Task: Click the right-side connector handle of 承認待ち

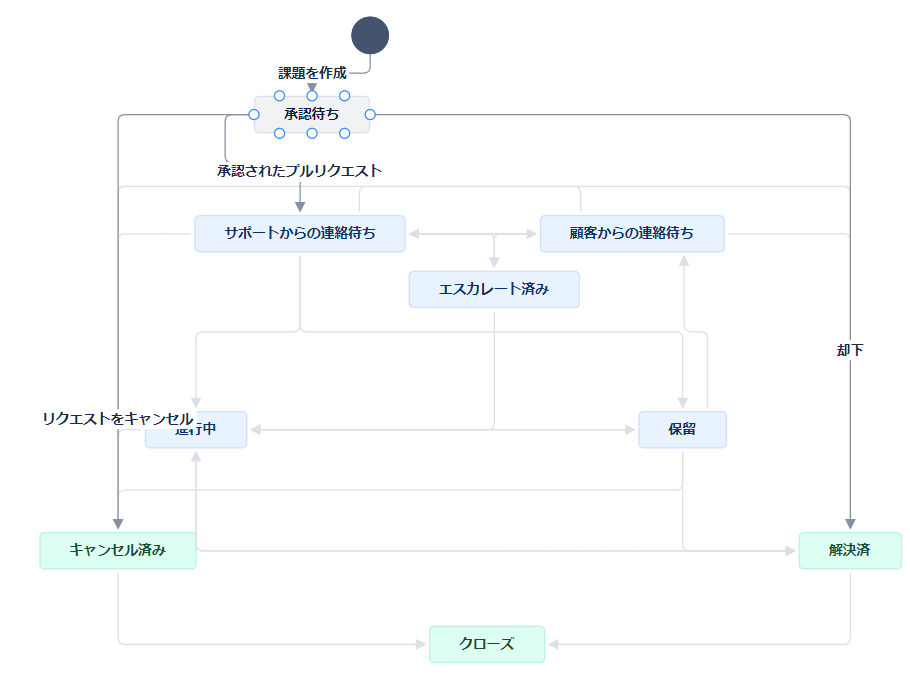Action: pos(370,115)
